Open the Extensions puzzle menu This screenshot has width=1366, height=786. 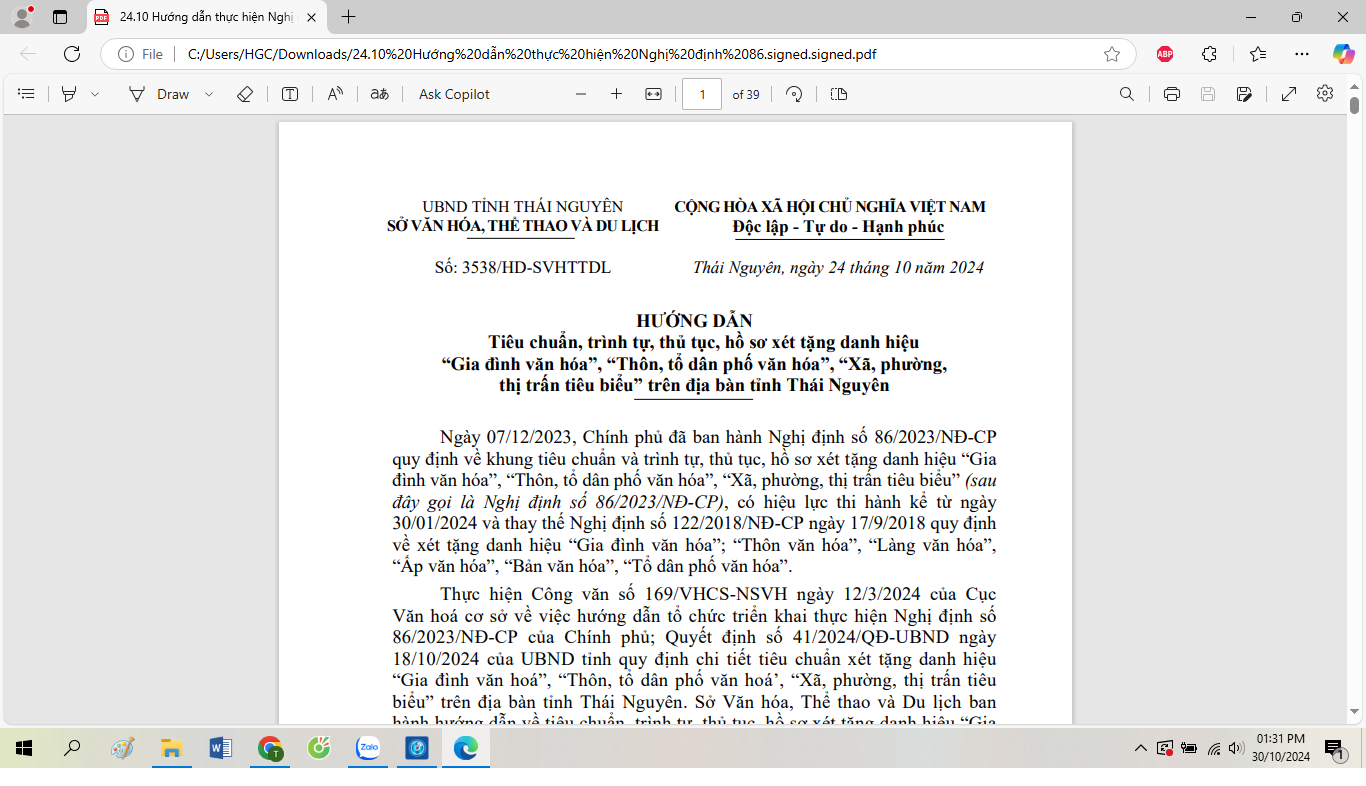[x=1210, y=54]
